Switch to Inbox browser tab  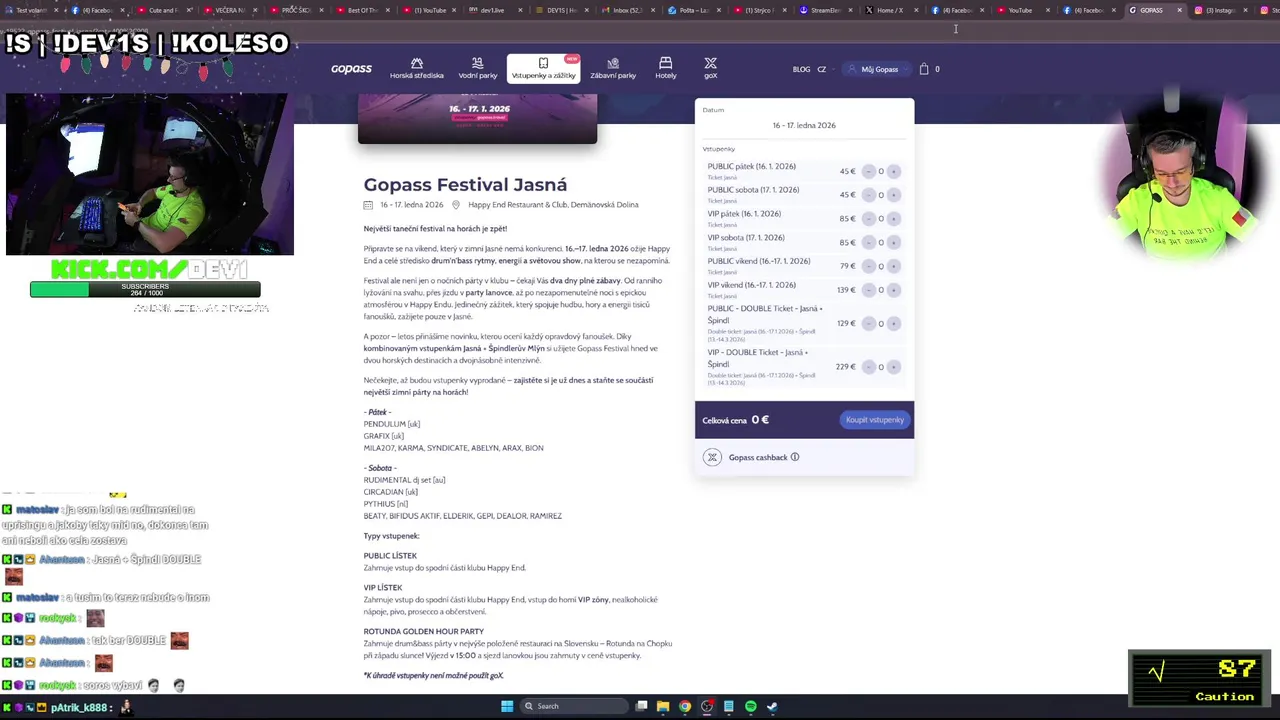tap(626, 10)
